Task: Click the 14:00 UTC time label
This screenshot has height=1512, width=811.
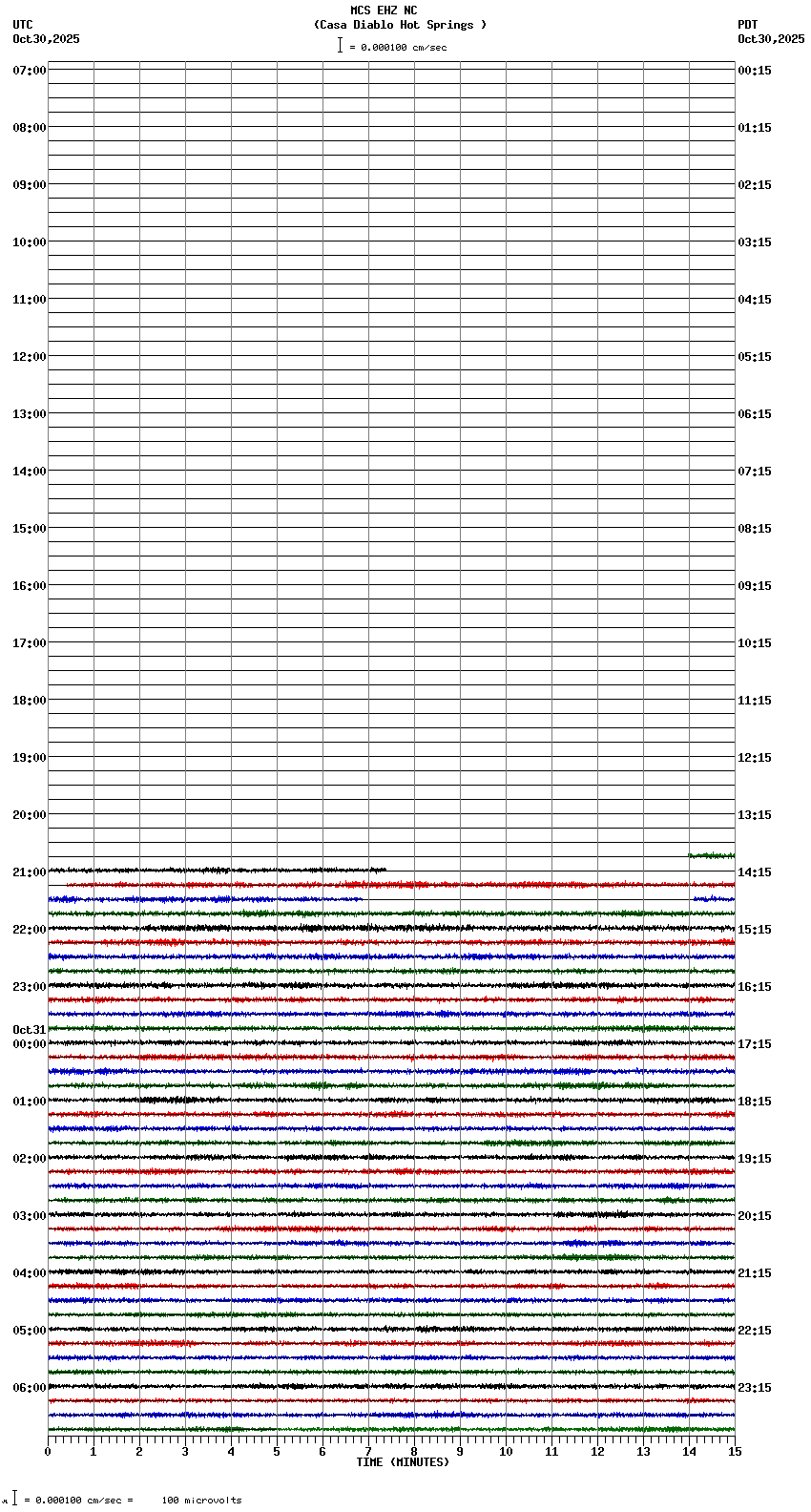Action: 30,472
